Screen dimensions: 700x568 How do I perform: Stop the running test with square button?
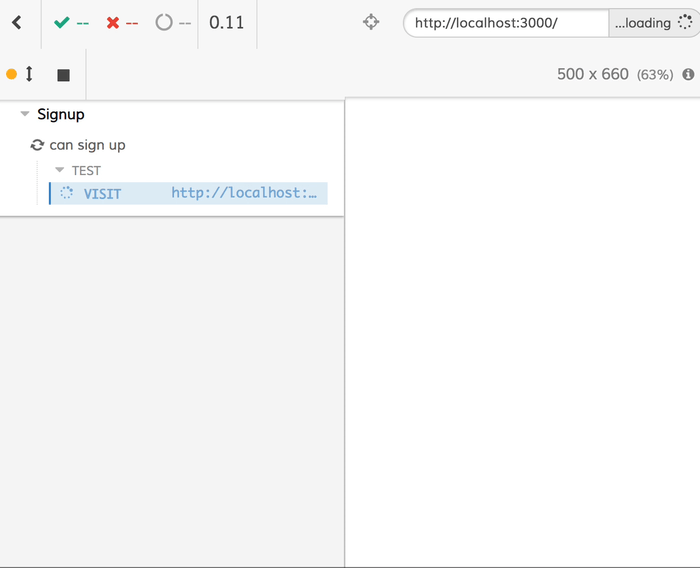point(64,75)
